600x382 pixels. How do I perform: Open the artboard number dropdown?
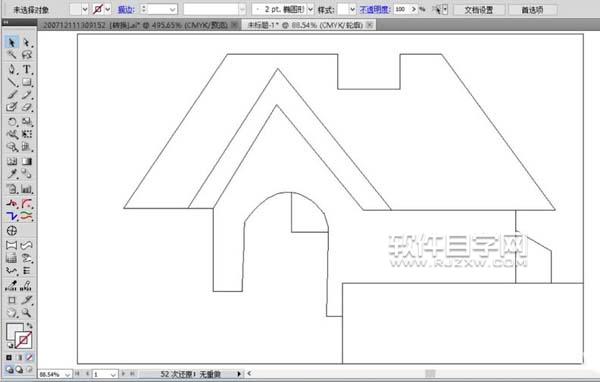coord(113,374)
